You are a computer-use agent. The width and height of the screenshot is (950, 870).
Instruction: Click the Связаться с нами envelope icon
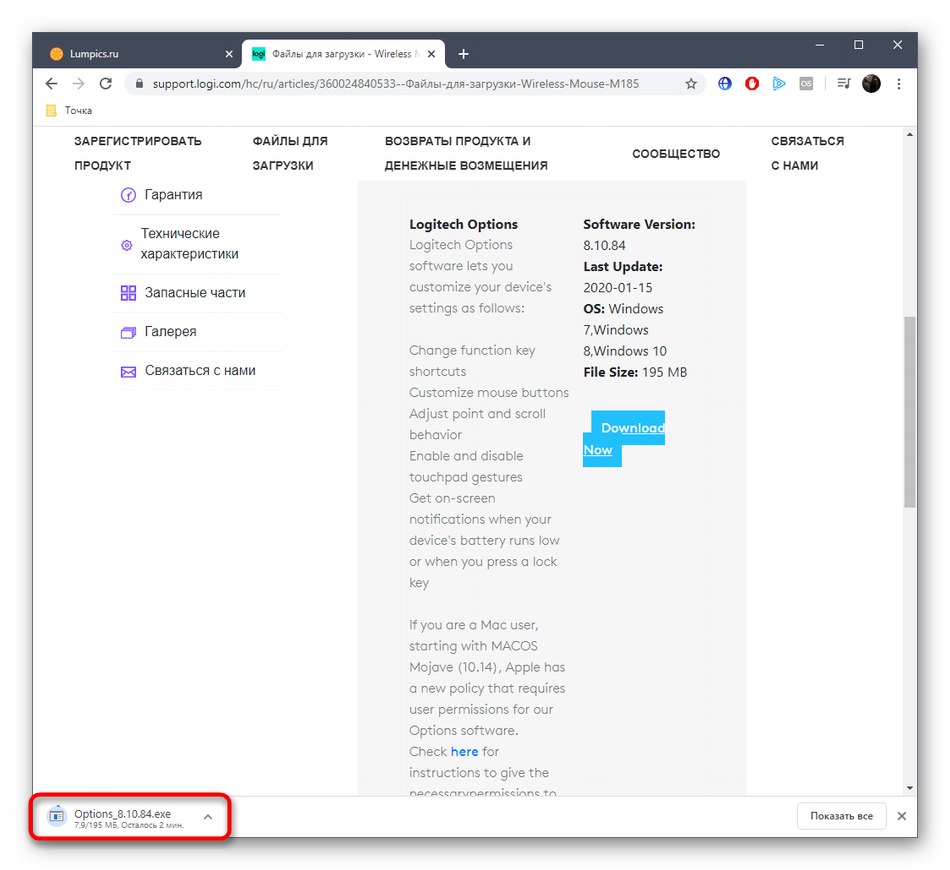pos(128,371)
